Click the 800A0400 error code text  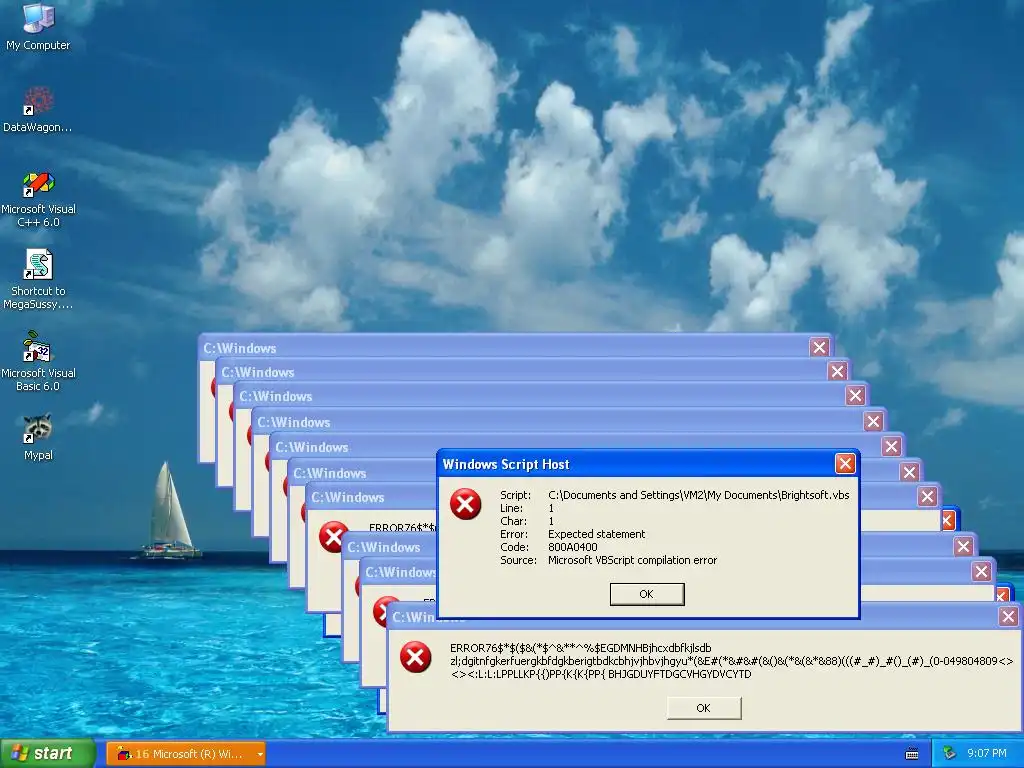(572, 547)
